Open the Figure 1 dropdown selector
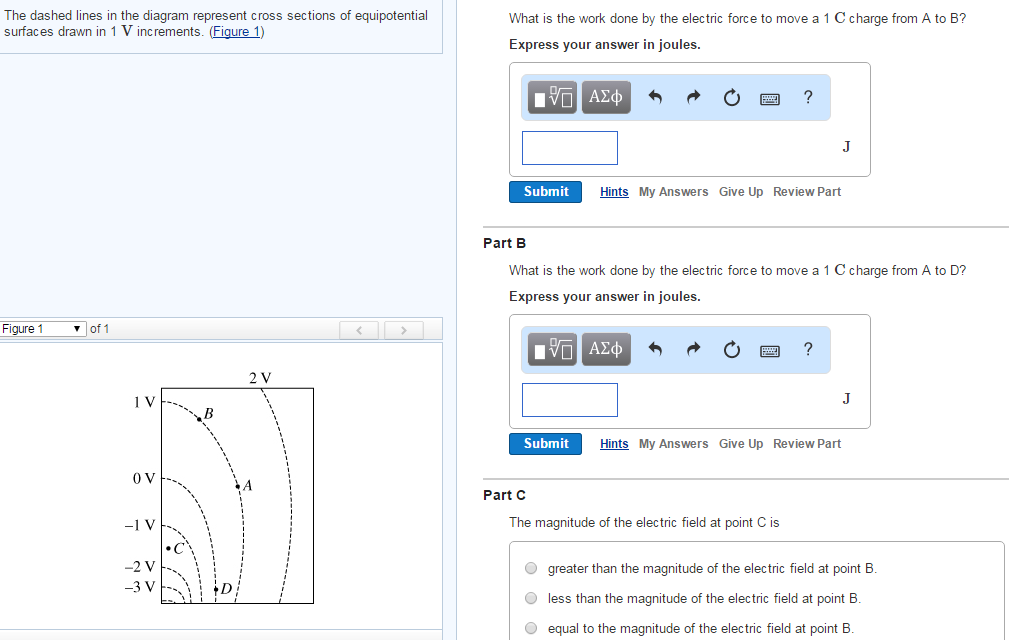 (x=44, y=328)
